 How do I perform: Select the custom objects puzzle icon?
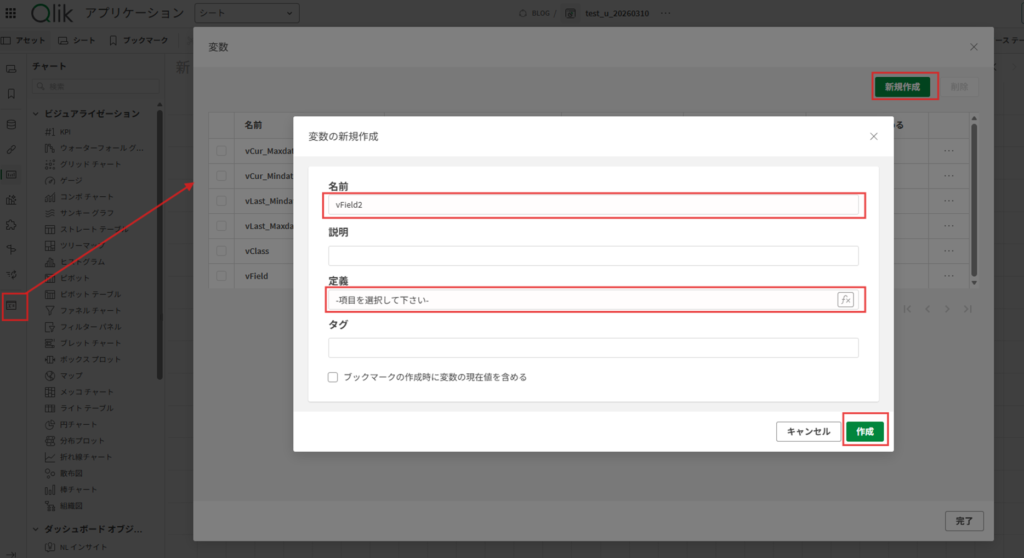coord(12,225)
